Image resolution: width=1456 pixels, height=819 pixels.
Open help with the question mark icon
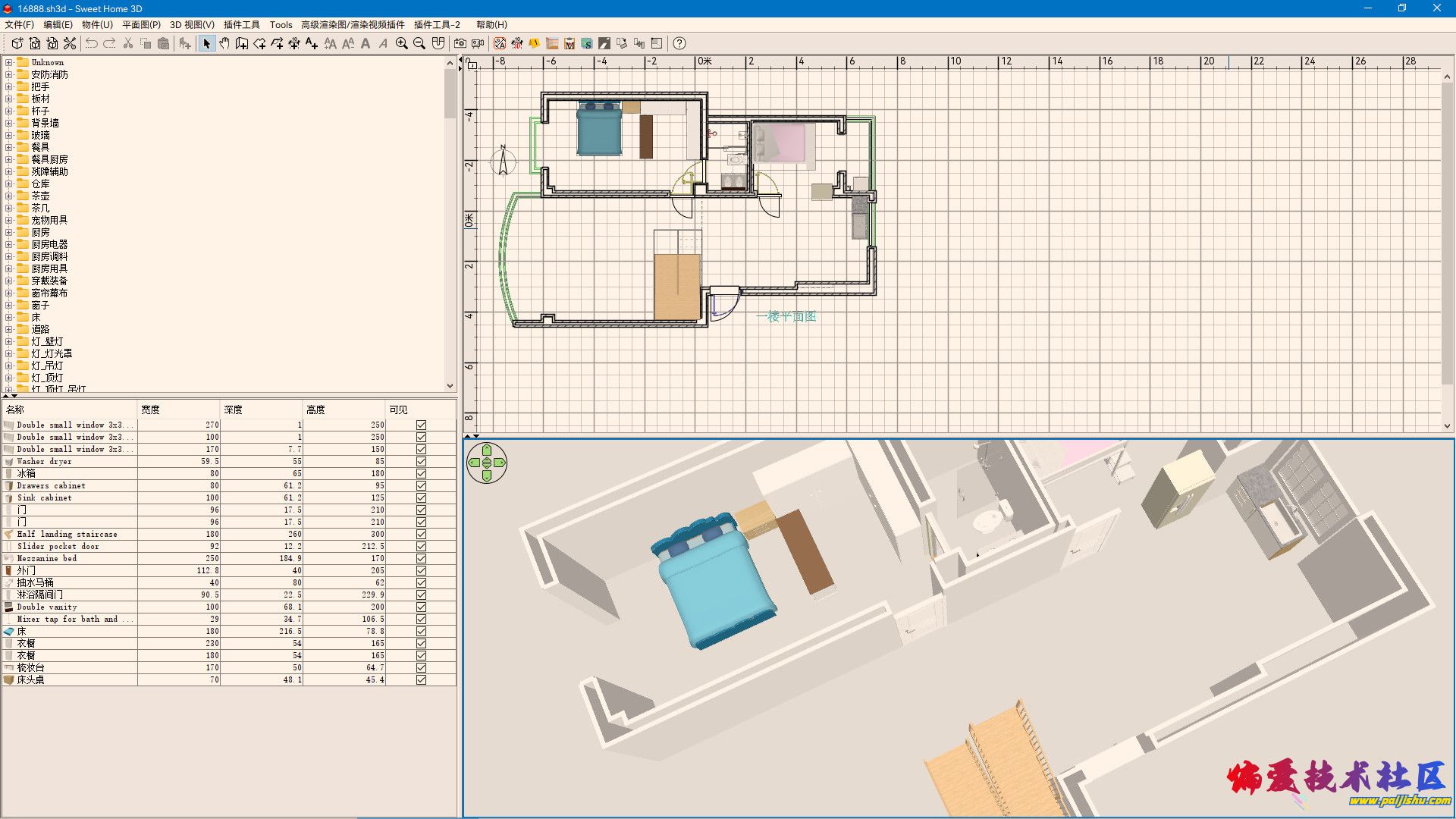click(x=679, y=43)
